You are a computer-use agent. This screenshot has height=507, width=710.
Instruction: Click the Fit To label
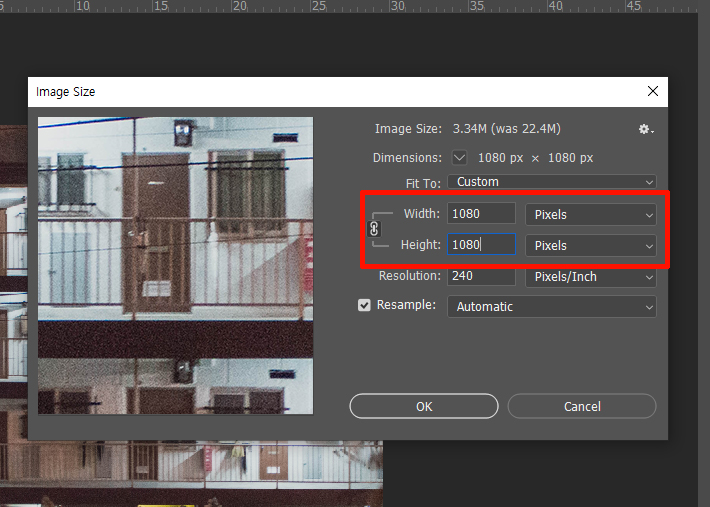coord(423,183)
